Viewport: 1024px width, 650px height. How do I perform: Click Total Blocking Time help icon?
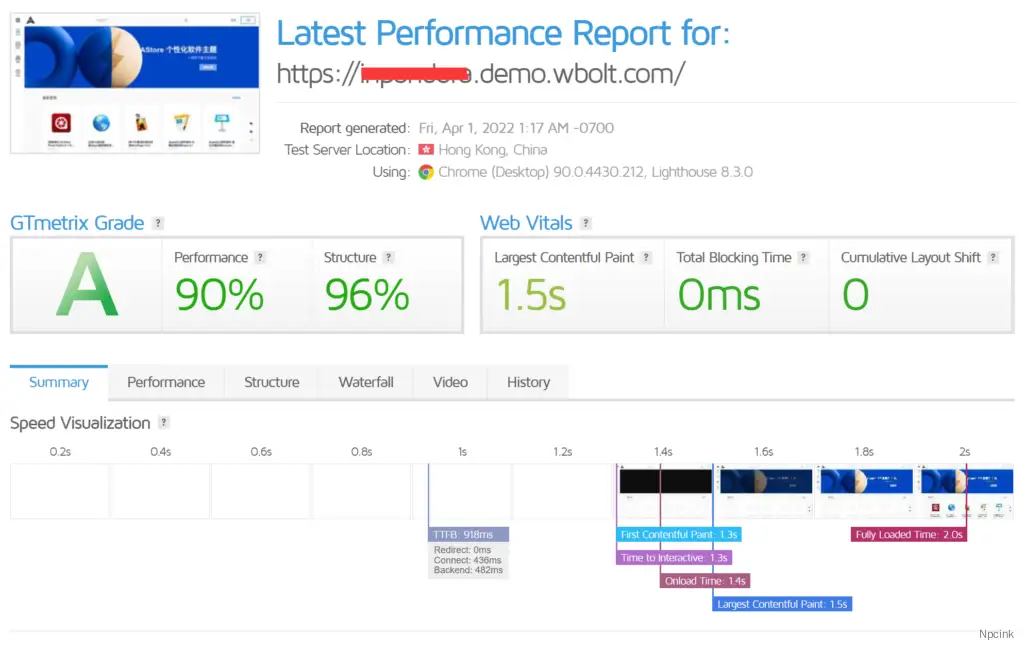pyautogui.click(x=804, y=258)
